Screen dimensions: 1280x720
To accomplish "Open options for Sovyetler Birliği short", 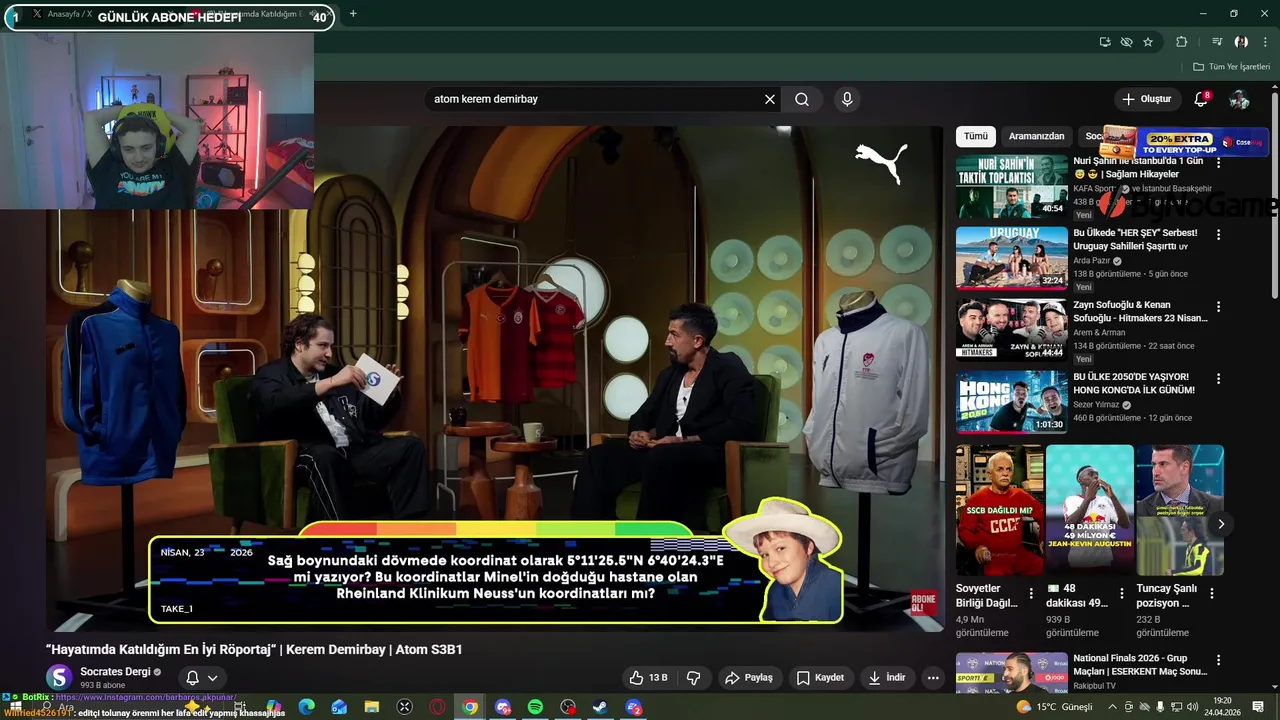I will click(x=1031, y=594).
